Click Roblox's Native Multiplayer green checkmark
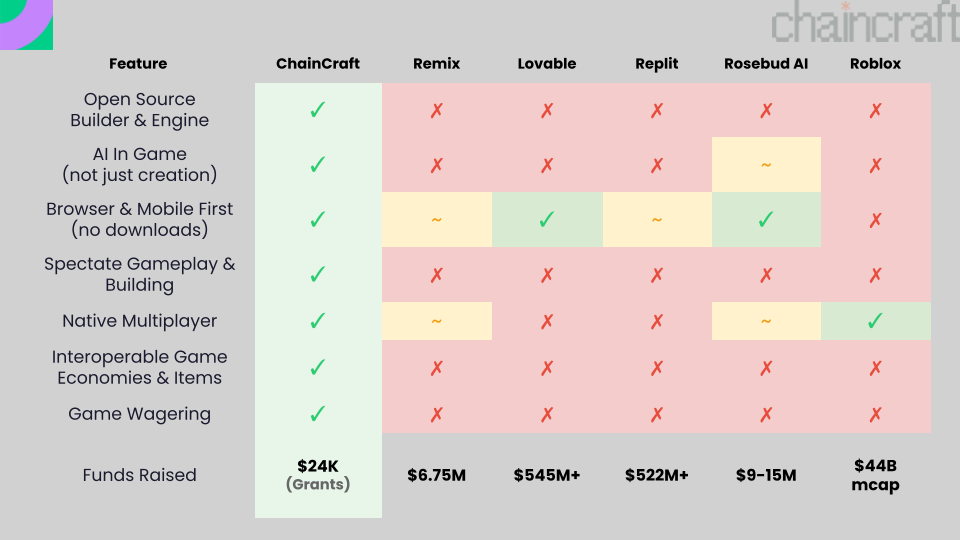960x540 pixels. tap(876, 321)
